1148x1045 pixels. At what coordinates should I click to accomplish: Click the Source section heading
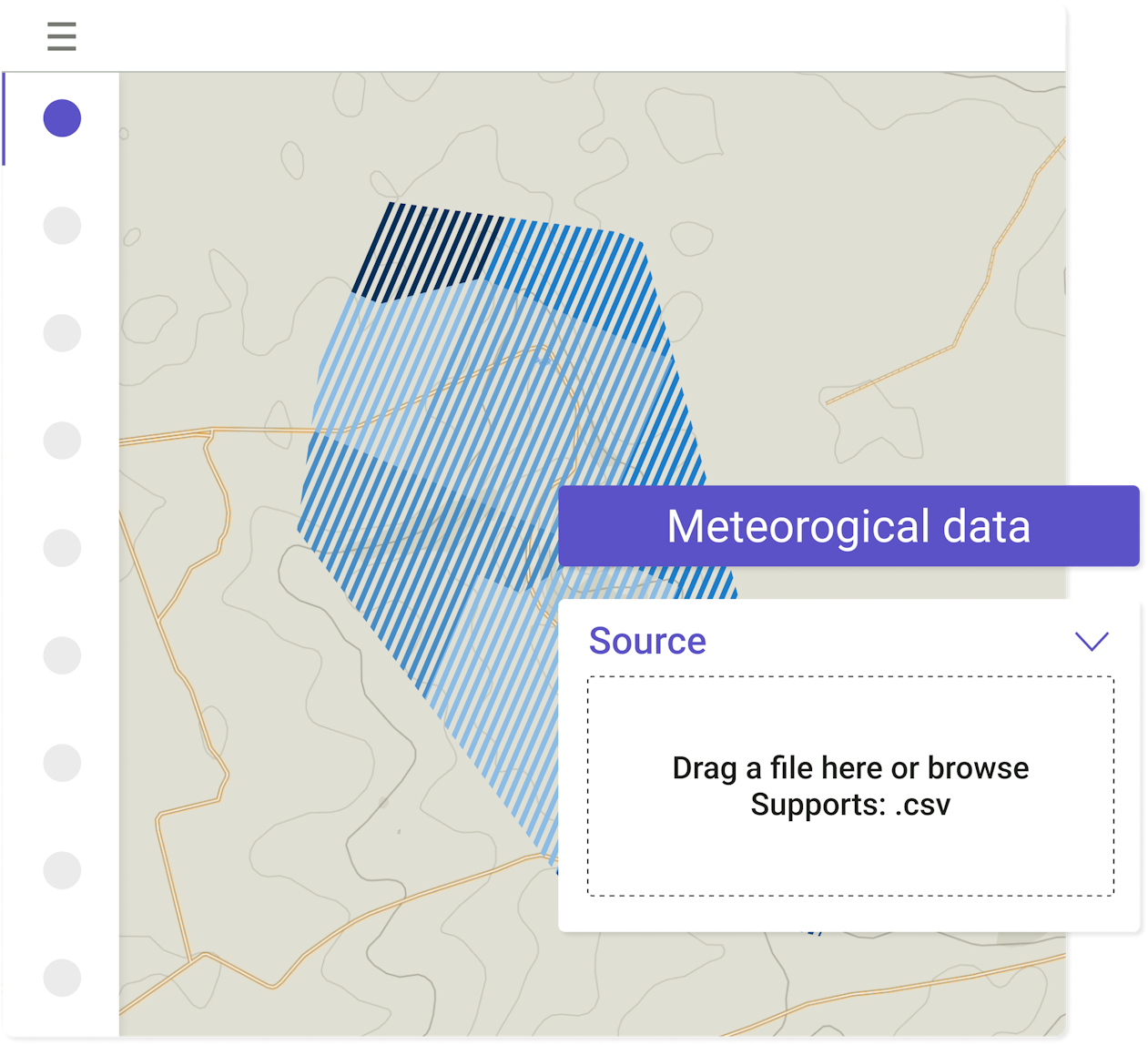click(x=647, y=641)
